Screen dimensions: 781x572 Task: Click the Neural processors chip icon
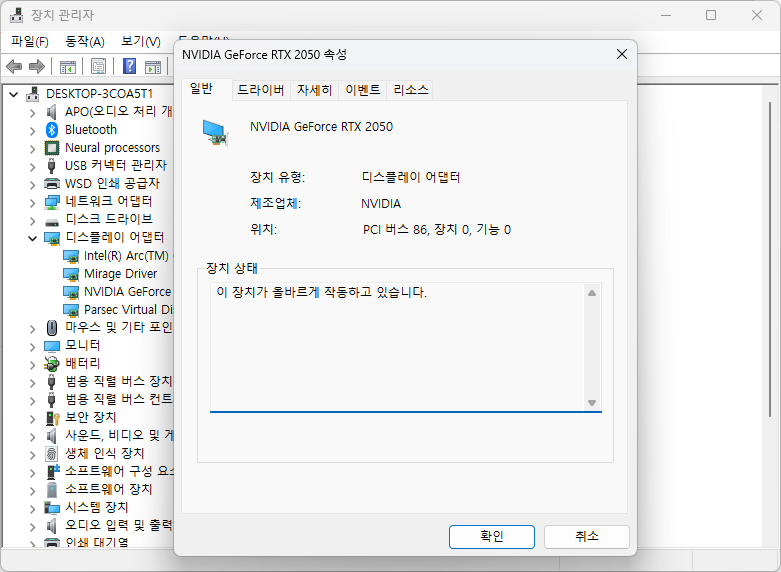pos(52,148)
